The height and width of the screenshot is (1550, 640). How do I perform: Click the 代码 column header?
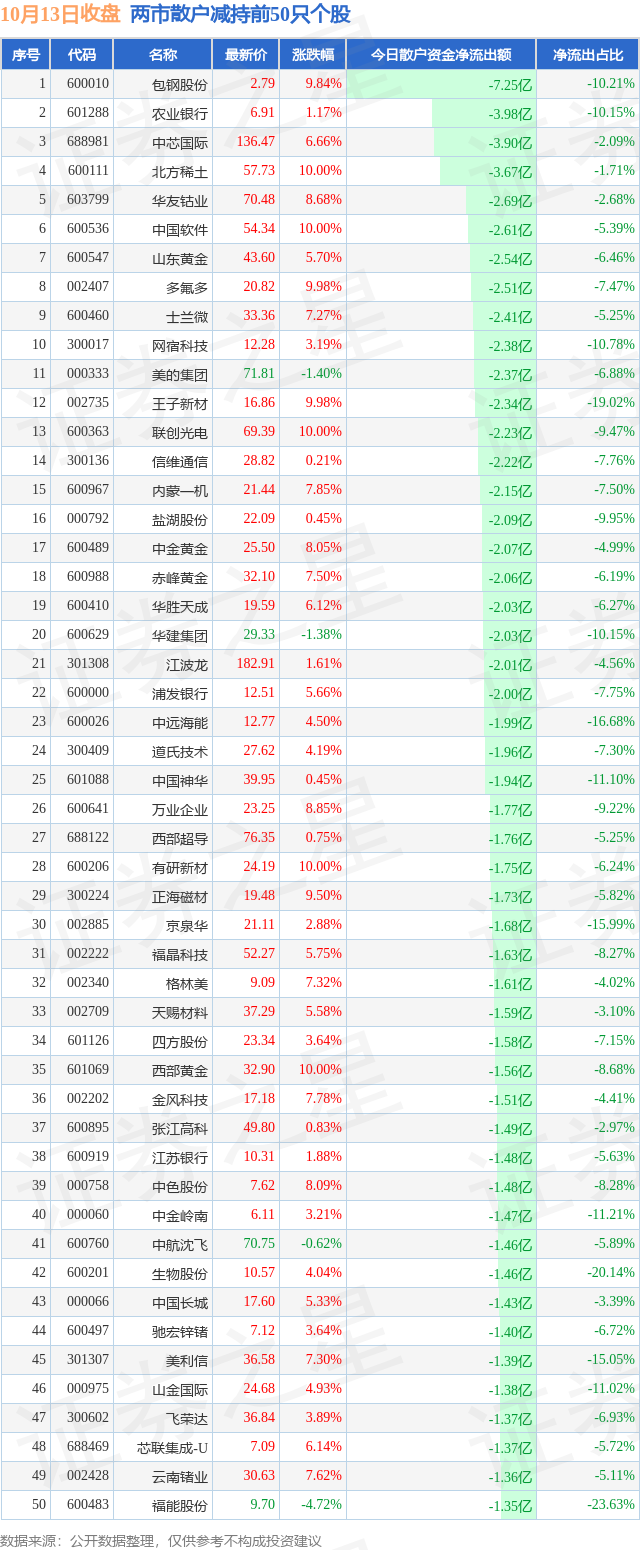81,55
